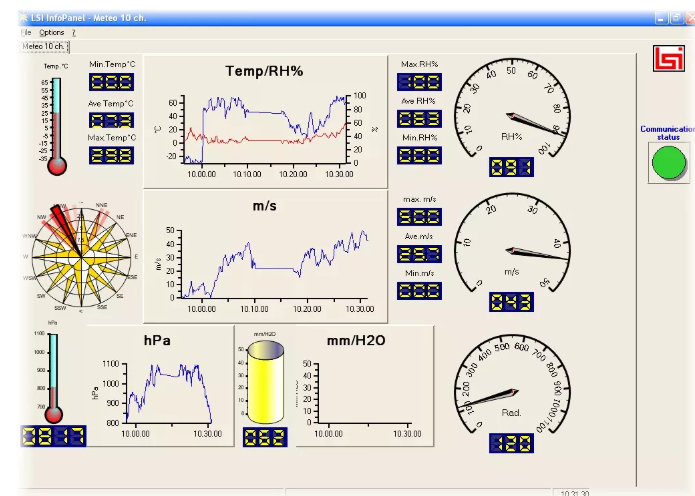Click the m/s wind speed chart

coord(266,257)
